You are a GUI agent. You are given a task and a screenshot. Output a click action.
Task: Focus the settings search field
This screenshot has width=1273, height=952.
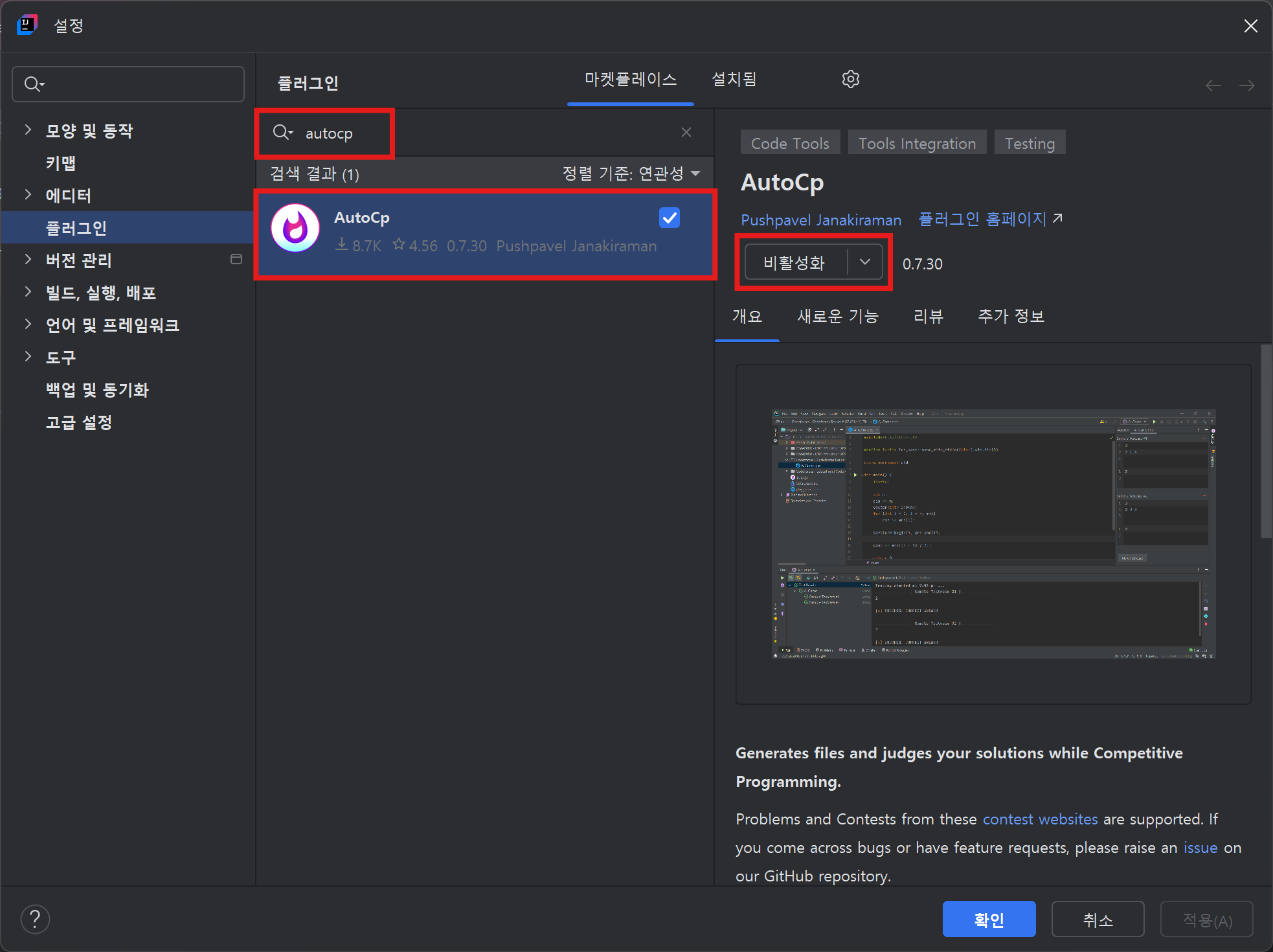pos(128,84)
